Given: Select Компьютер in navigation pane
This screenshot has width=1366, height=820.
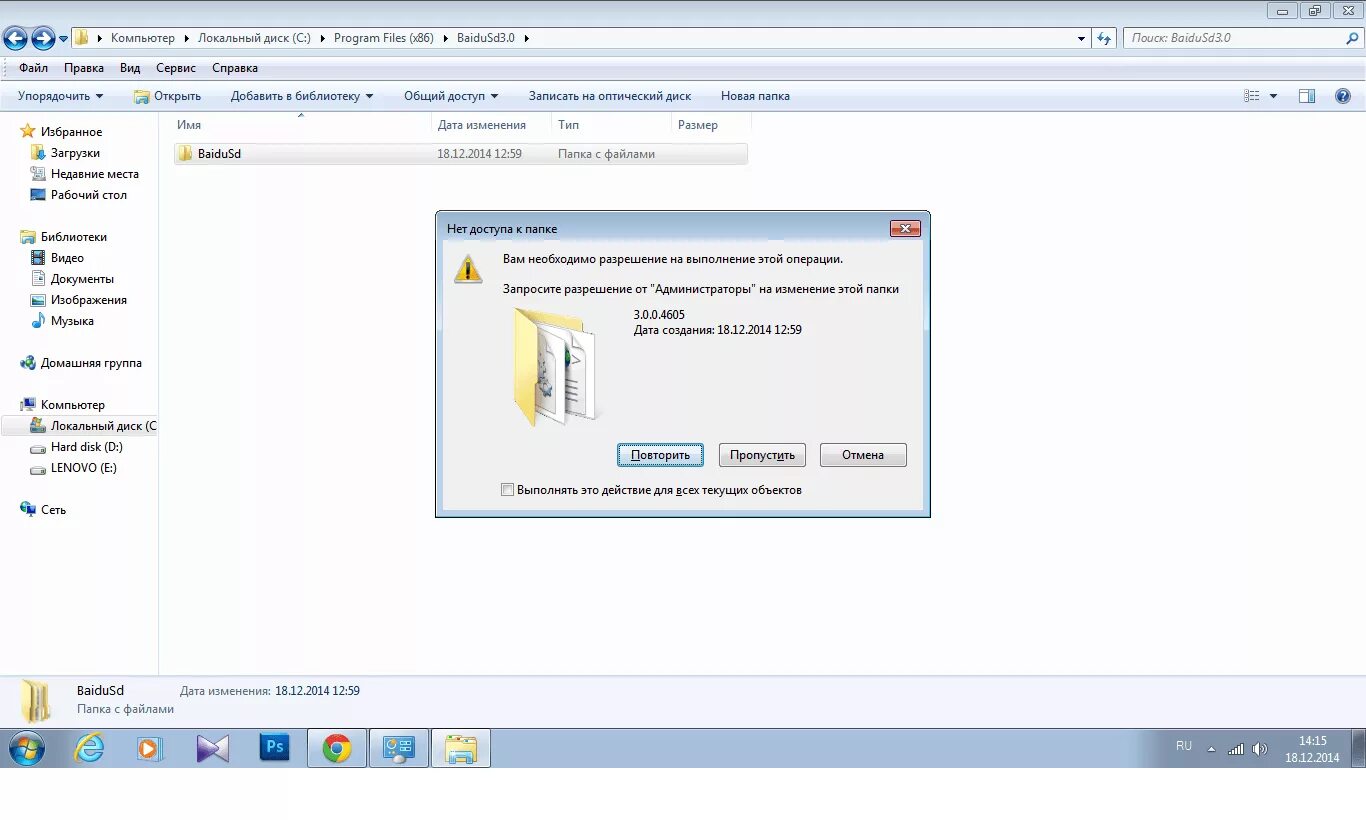Looking at the screenshot, I should pos(72,405).
